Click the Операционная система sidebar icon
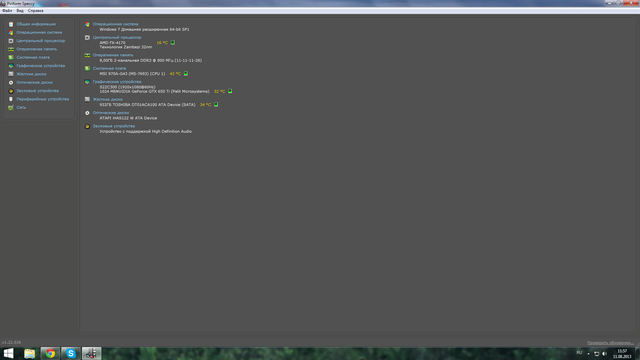The height and width of the screenshot is (360, 640). point(11,33)
